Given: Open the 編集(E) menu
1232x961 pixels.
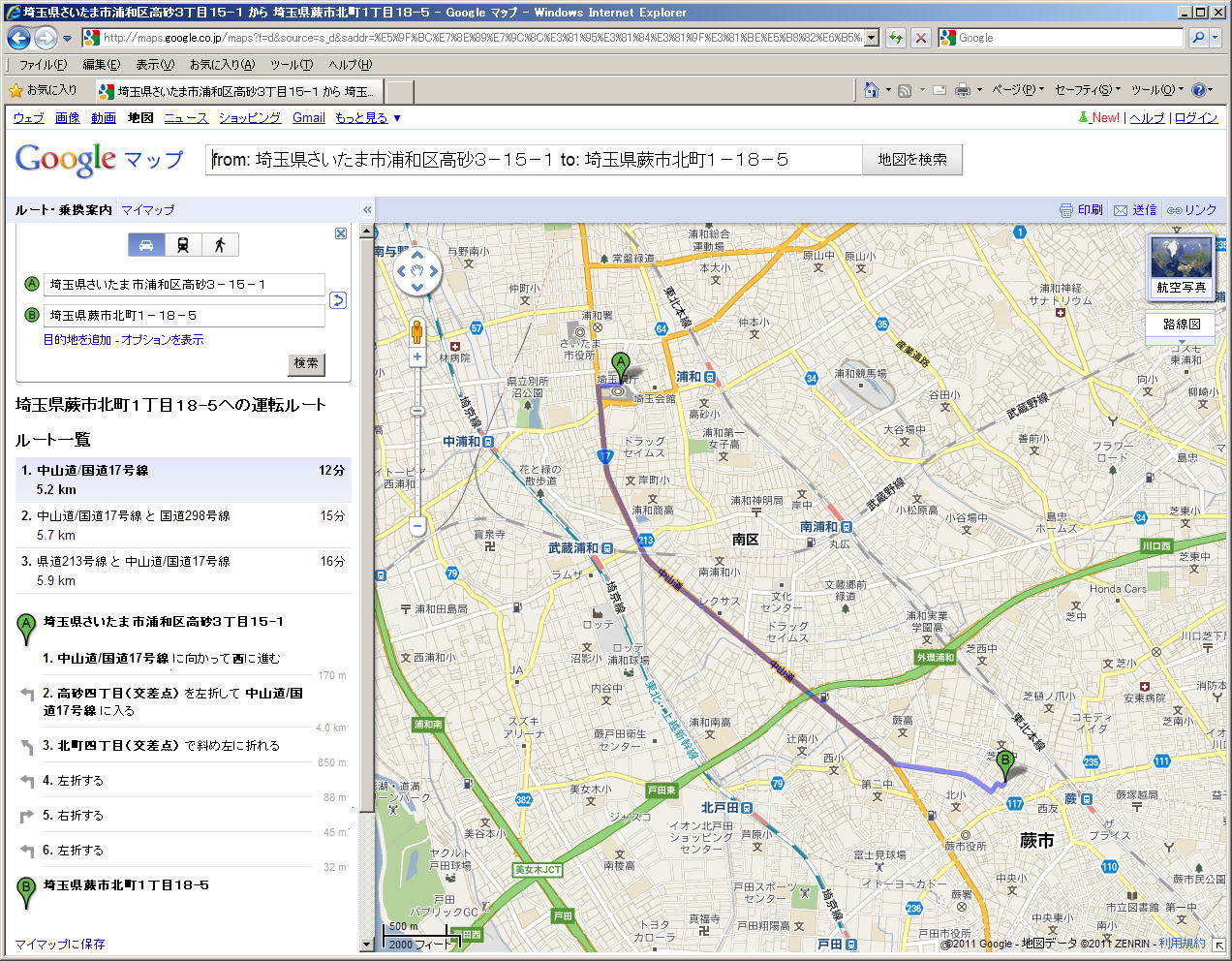Looking at the screenshot, I should 101,65.
